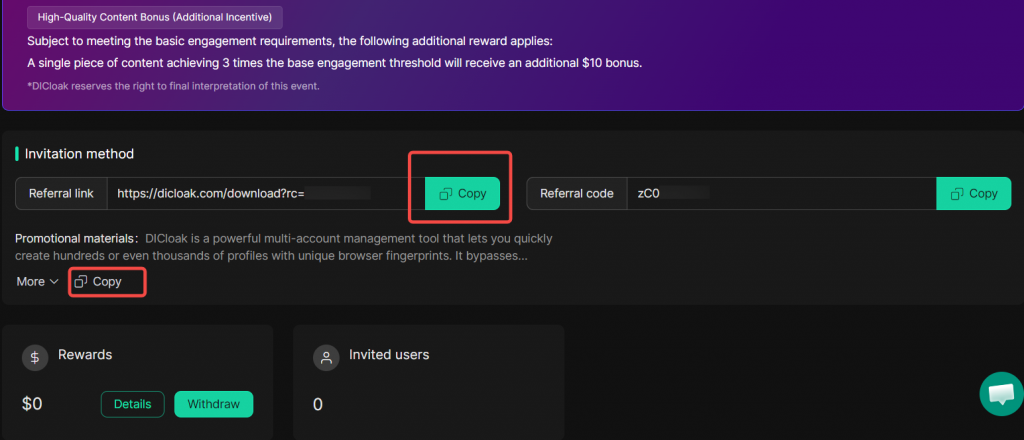Click the Rewards card title

click(85, 354)
